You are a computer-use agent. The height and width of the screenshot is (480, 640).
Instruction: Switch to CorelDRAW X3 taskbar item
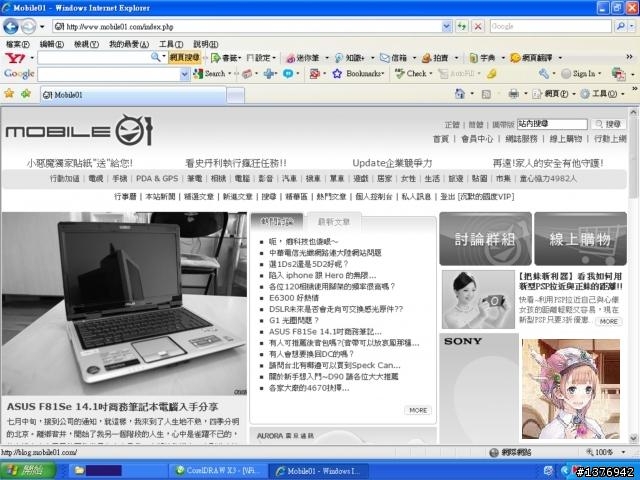coord(218,471)
